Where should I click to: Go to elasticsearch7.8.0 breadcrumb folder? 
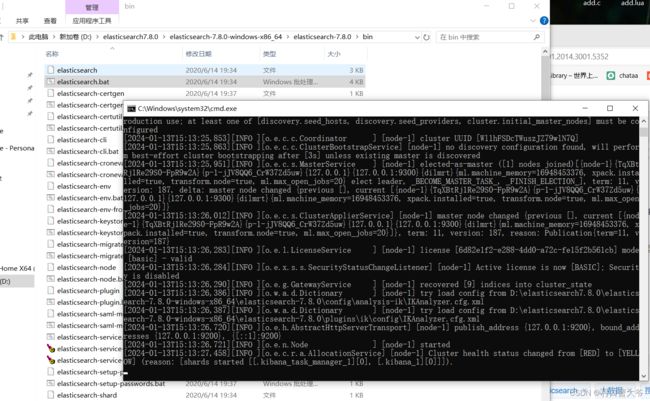point(131,37)
